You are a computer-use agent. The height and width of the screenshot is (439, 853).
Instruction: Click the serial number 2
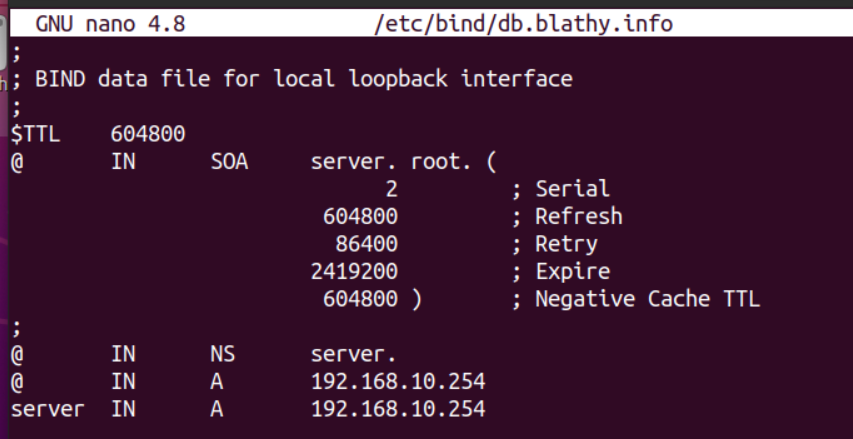click(391, 189)
